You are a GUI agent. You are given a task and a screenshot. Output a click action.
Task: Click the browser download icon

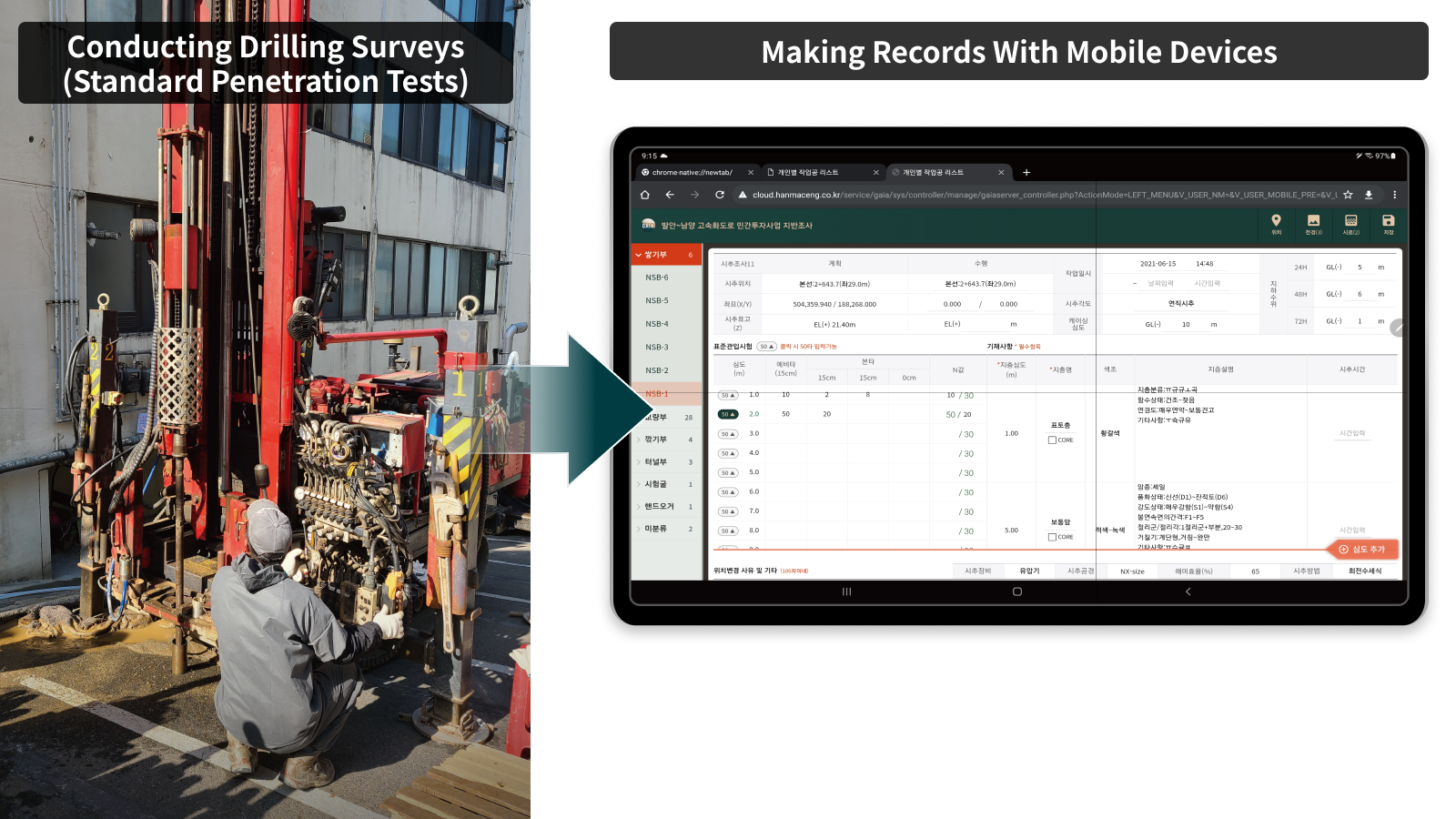[1369, 195]
